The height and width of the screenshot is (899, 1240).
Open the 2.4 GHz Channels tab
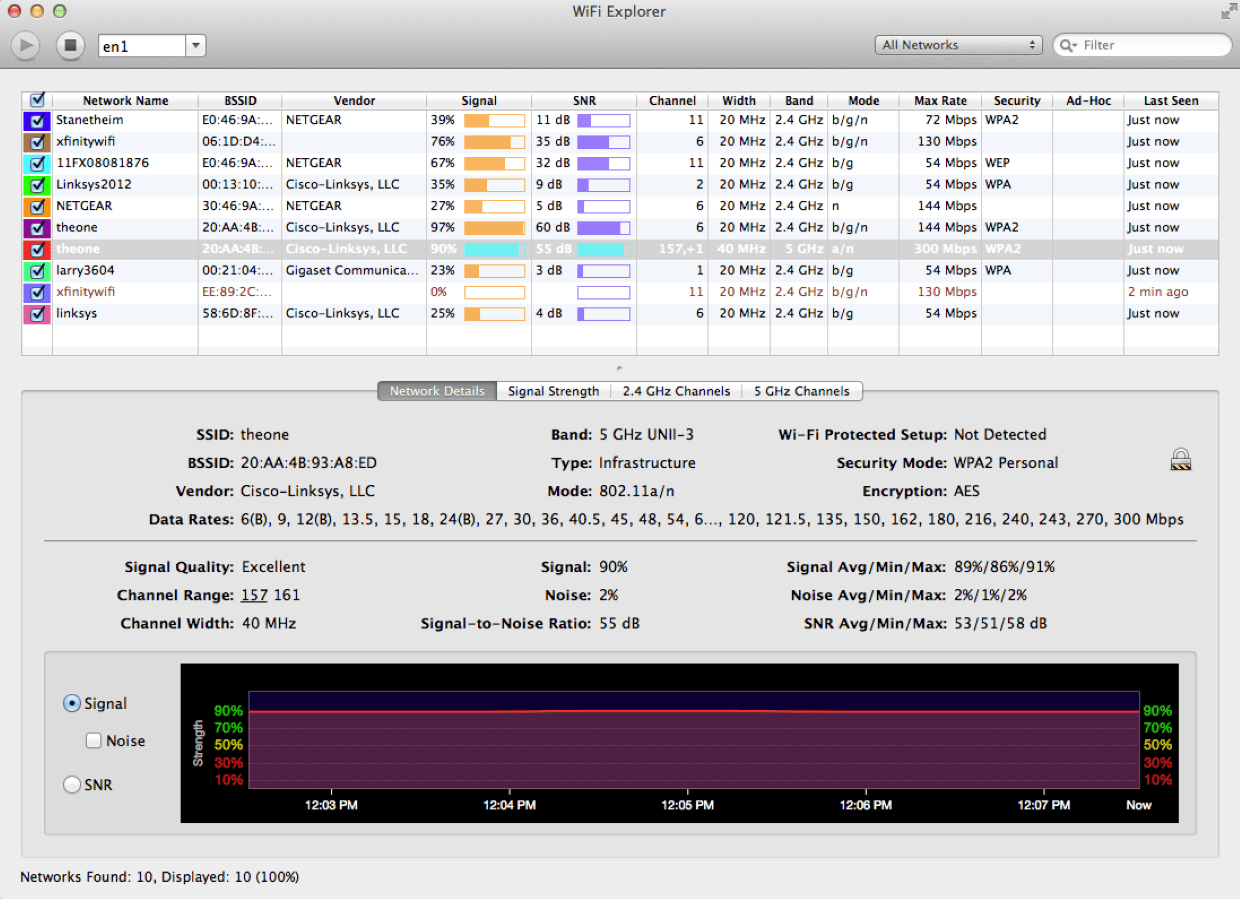(676, 391)
